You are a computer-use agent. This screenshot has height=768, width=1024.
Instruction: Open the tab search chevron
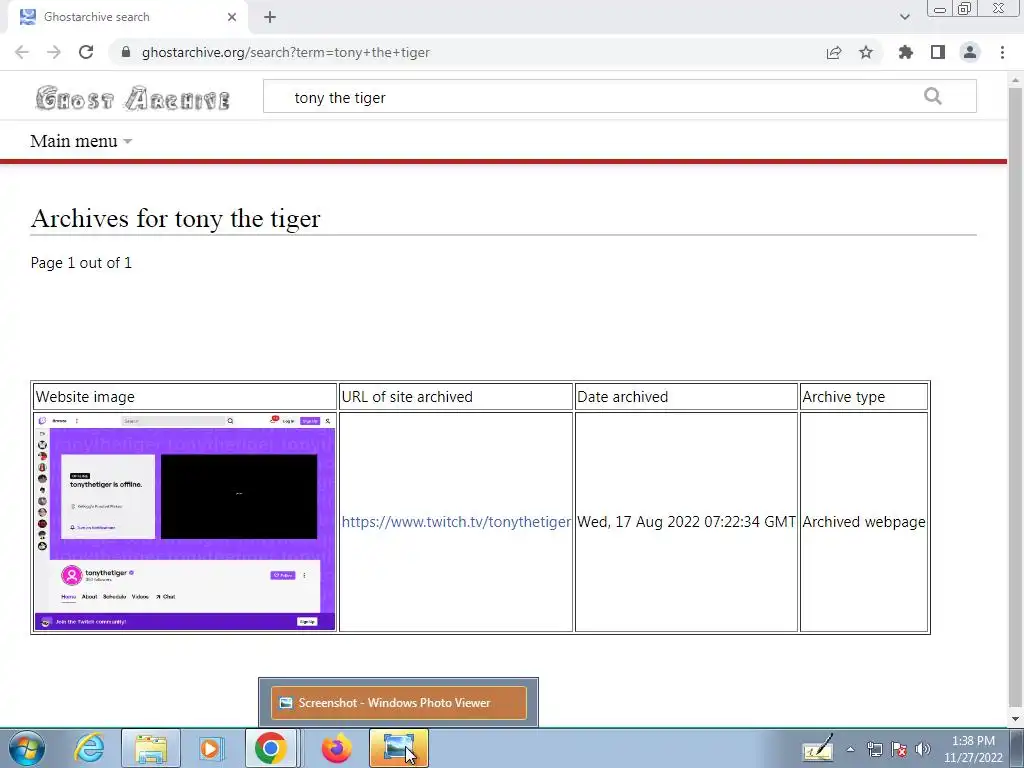pyautogui.click(x=904, y=17)
